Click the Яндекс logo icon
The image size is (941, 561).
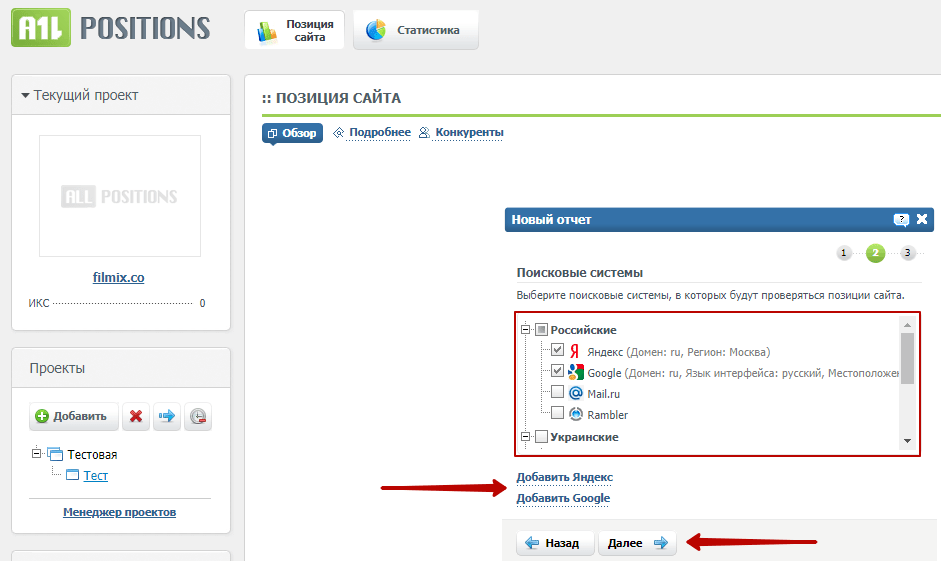pyautogui.click(x=575, y=351)
